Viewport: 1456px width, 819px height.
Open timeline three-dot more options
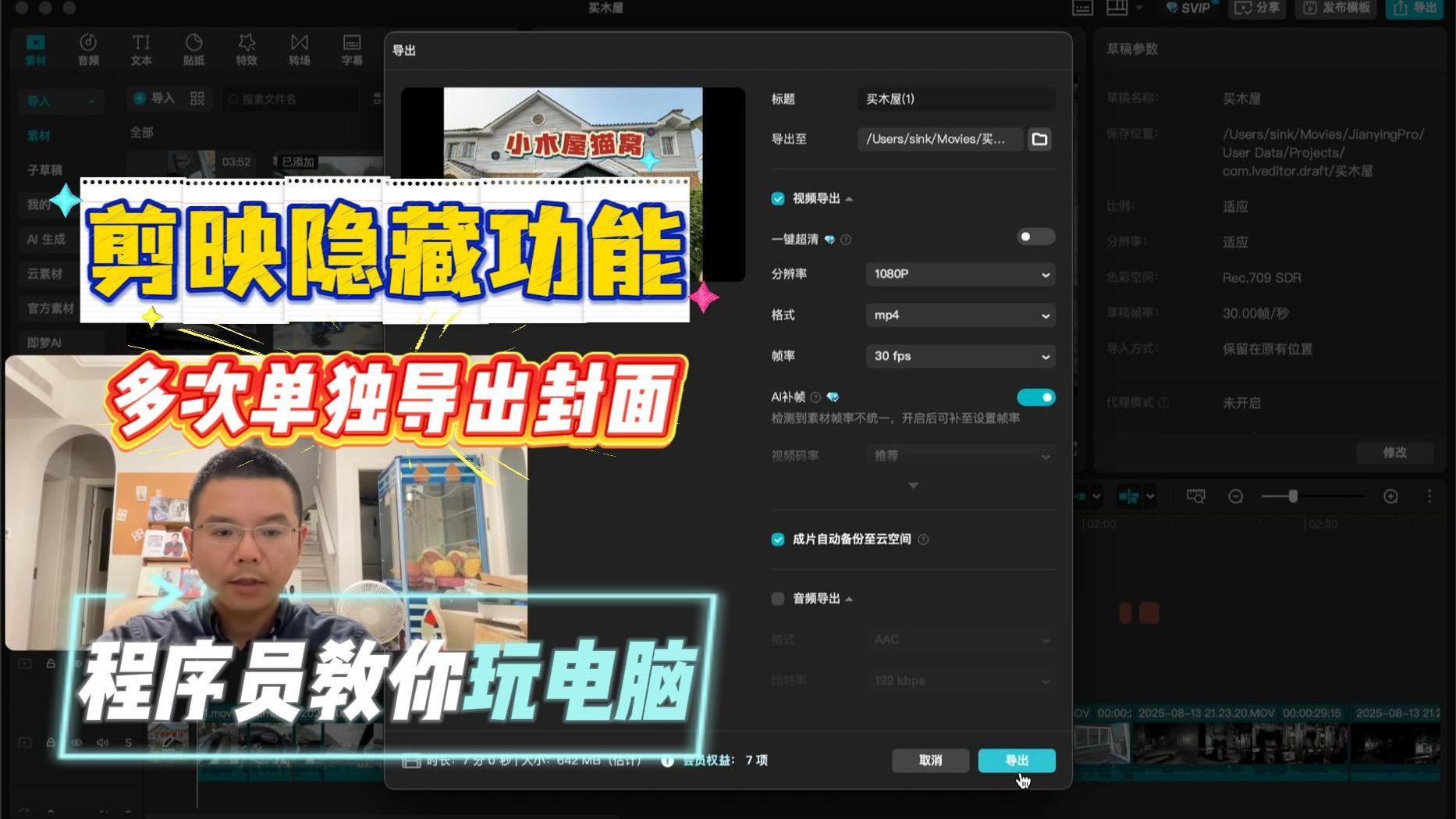(1429, 497)
